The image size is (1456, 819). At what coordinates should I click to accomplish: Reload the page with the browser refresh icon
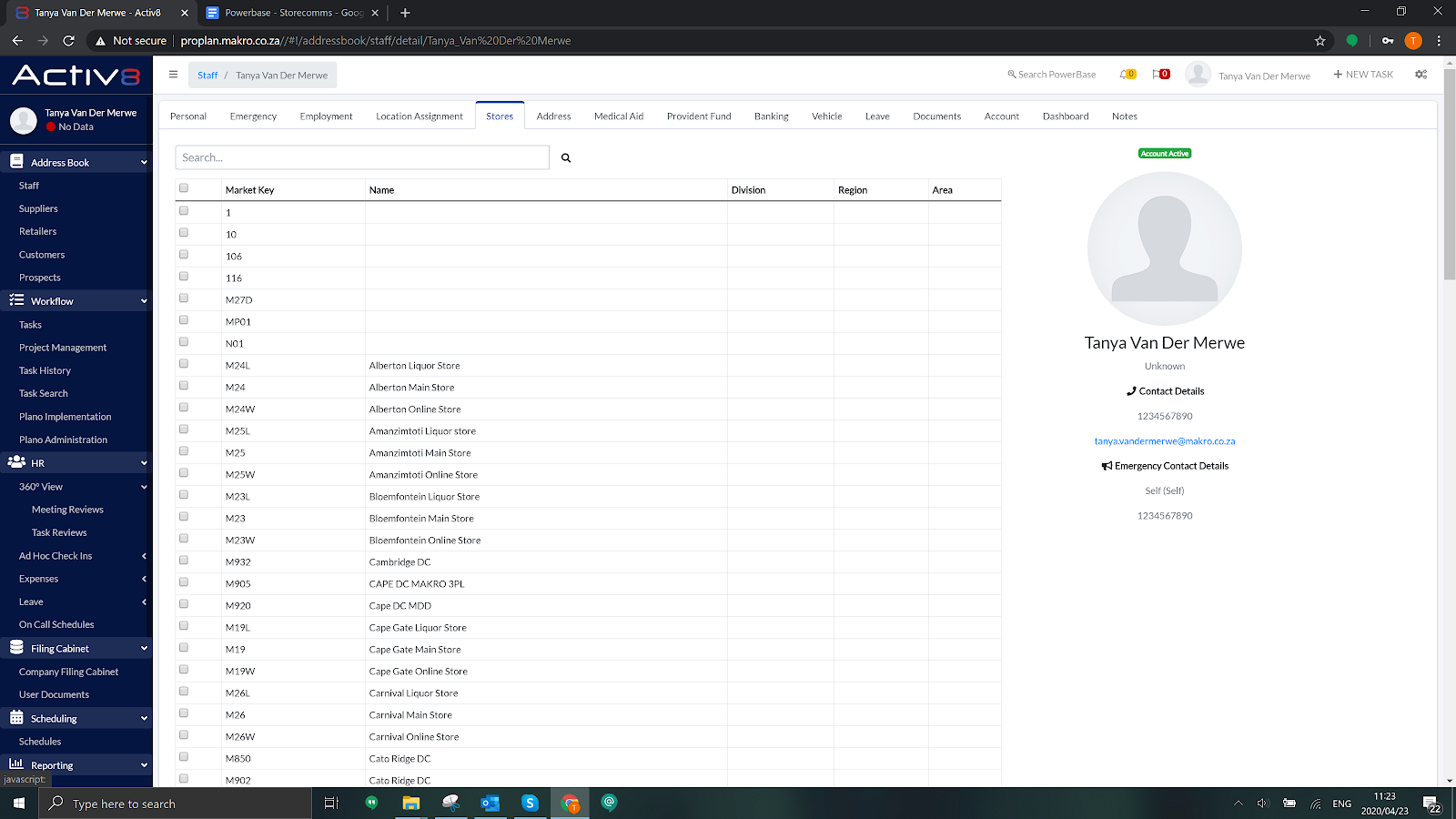point(68,40)
